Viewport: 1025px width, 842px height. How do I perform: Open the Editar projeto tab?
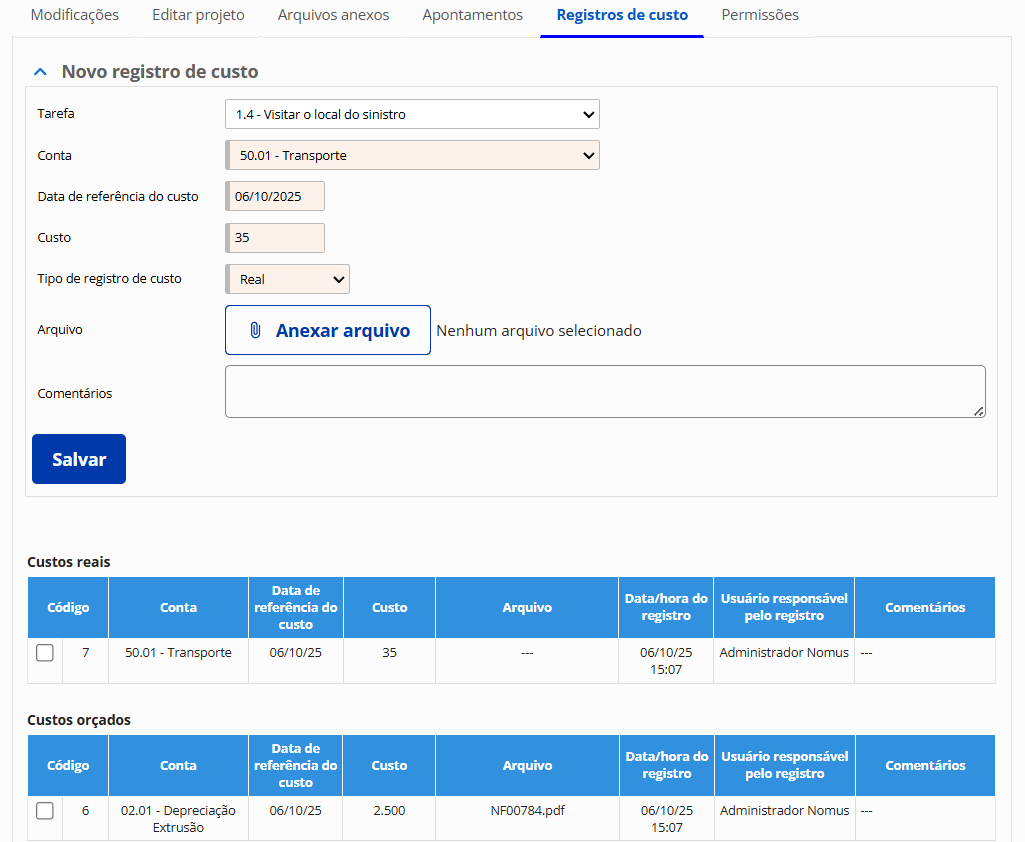198,15
